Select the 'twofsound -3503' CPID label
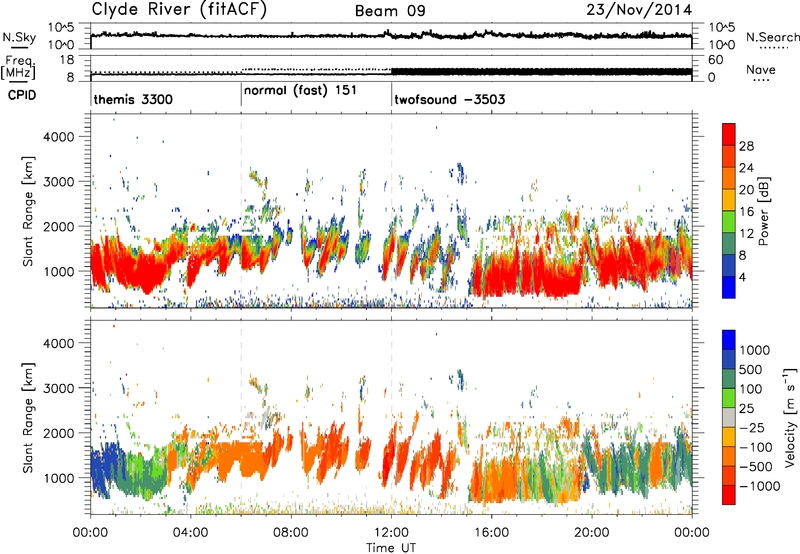 click(449, 99)
